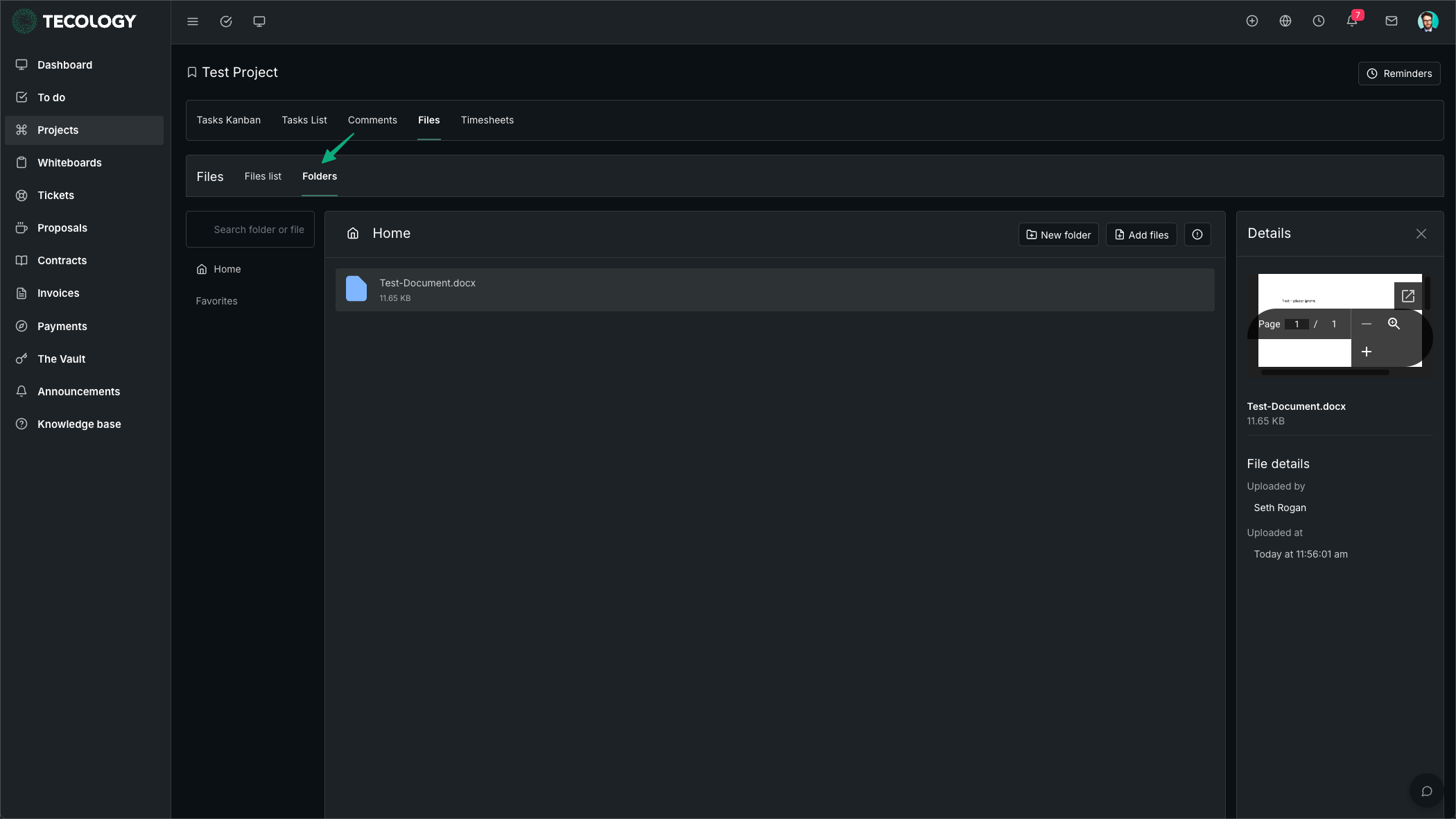1456x819 pixels.
Task: Select Home in the folder tree
Action: (227, 269)
